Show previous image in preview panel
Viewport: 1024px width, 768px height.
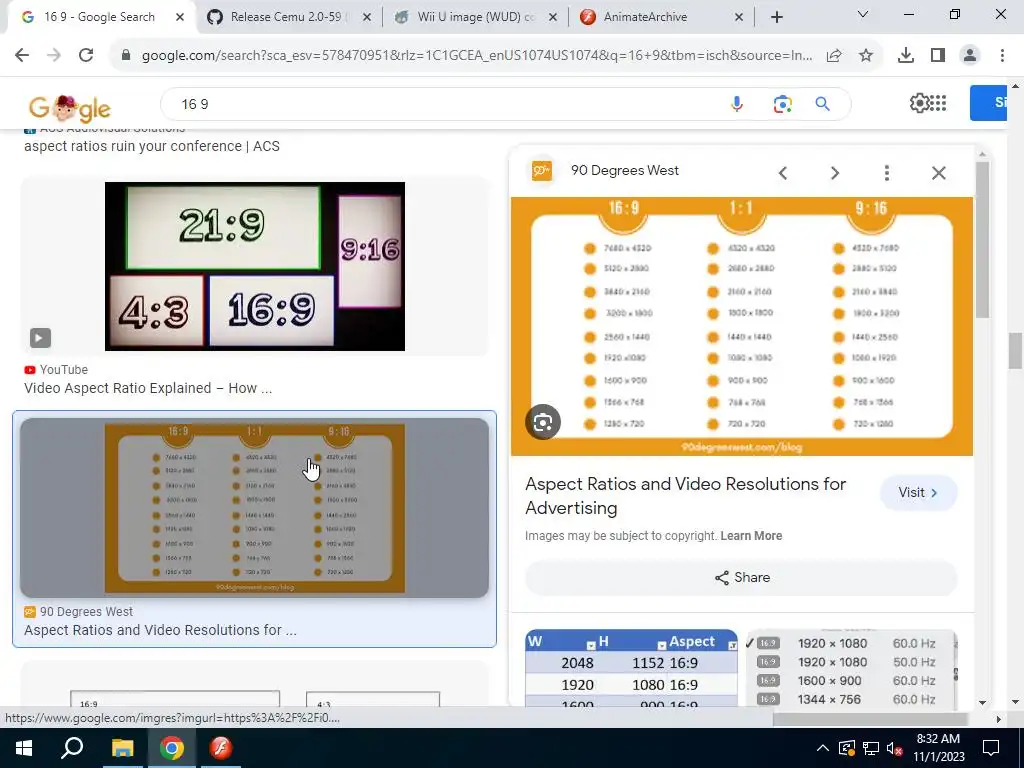(782, 173)
